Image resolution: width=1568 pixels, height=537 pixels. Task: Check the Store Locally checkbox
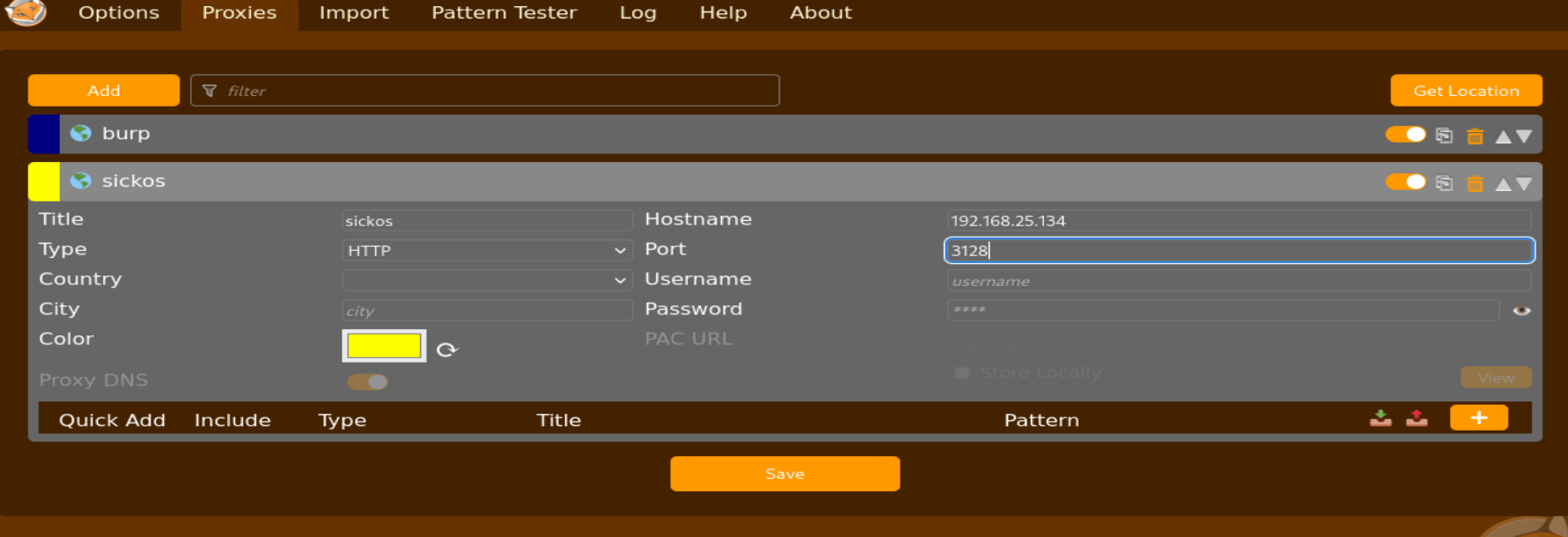[962, 372]
